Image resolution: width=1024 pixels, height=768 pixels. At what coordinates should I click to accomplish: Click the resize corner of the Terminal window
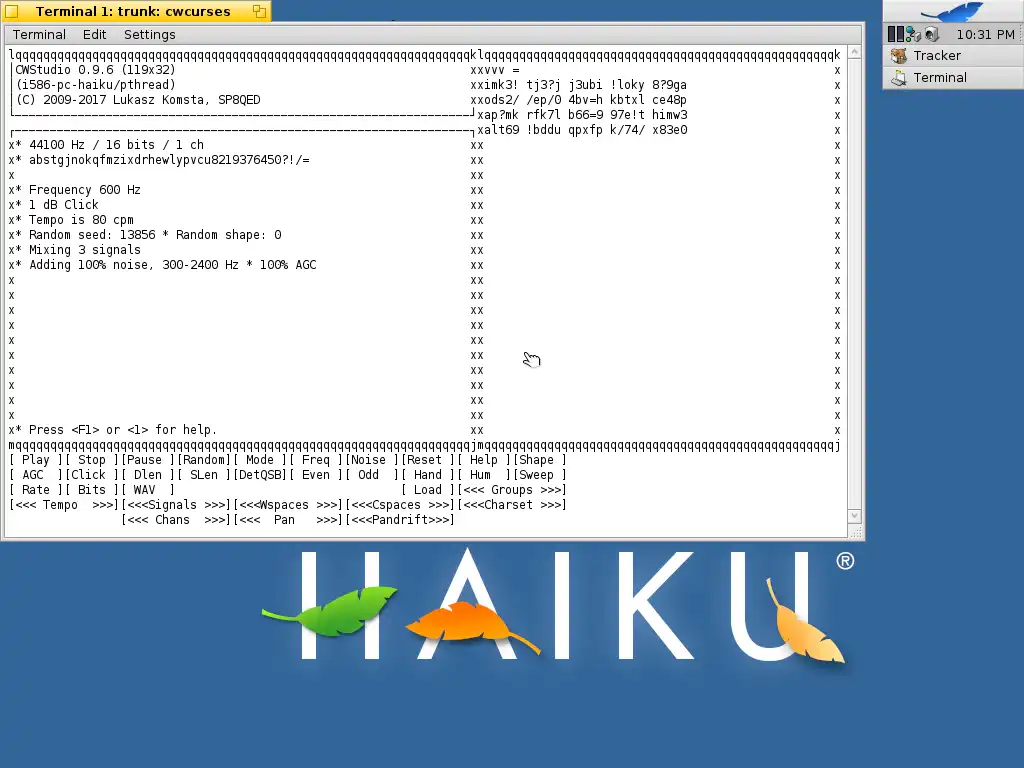click(x=857, y=533)
